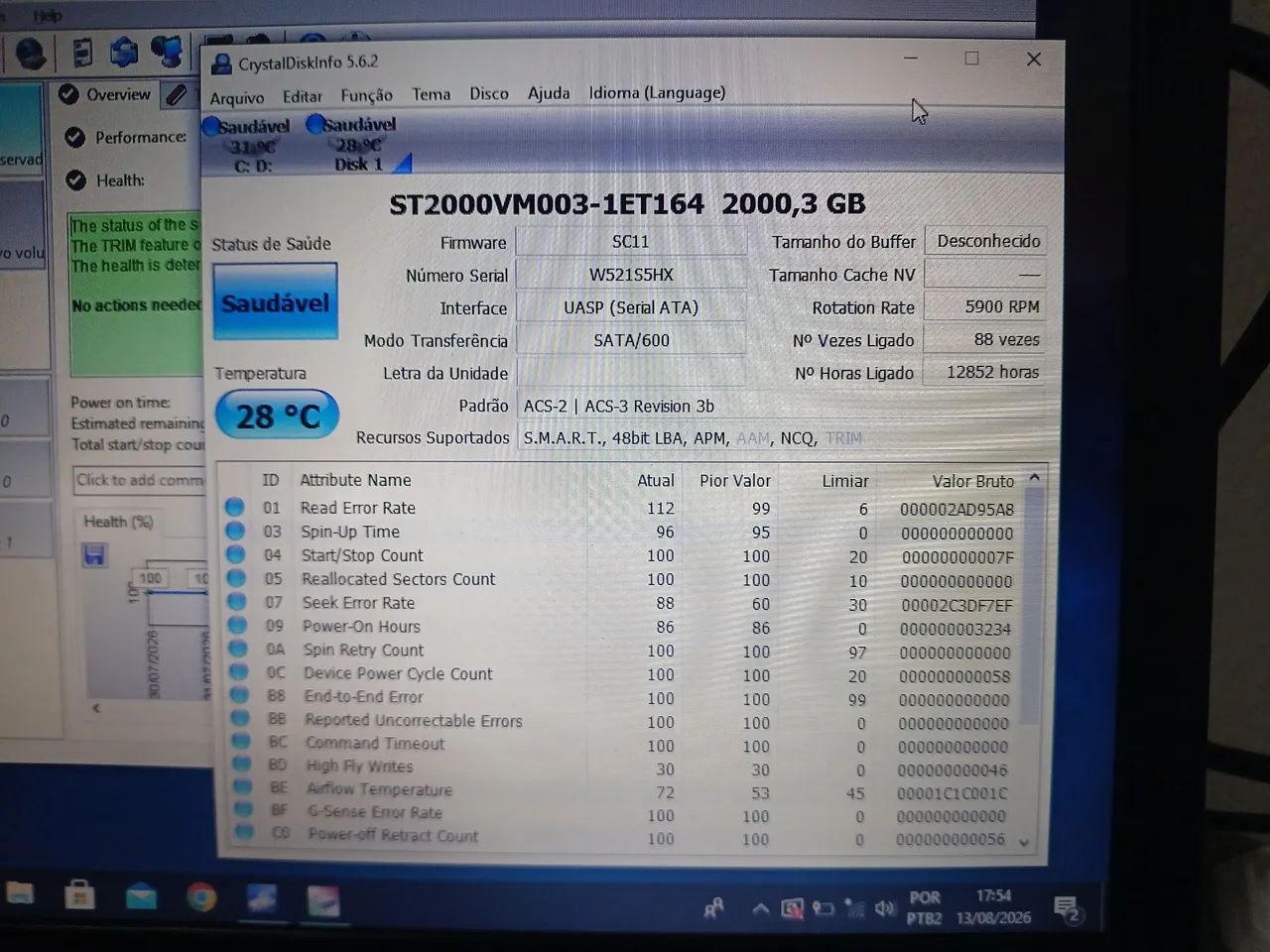Click the CrystalDiskInfo title bar icon
Image resolution: width=1270 pixels, height=952 pixels.
[222, 64]
